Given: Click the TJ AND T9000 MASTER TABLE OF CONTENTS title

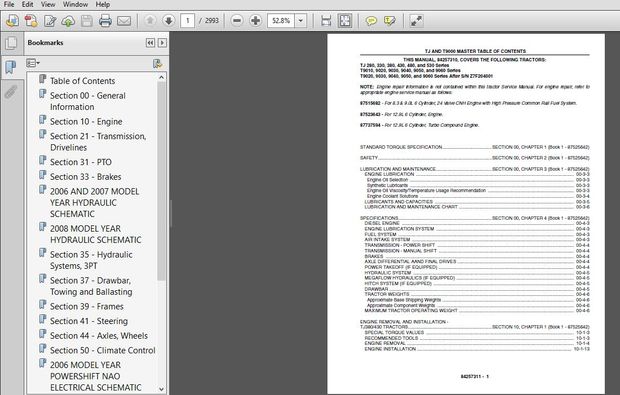Looking at the screenshot, I should point(475,51).
